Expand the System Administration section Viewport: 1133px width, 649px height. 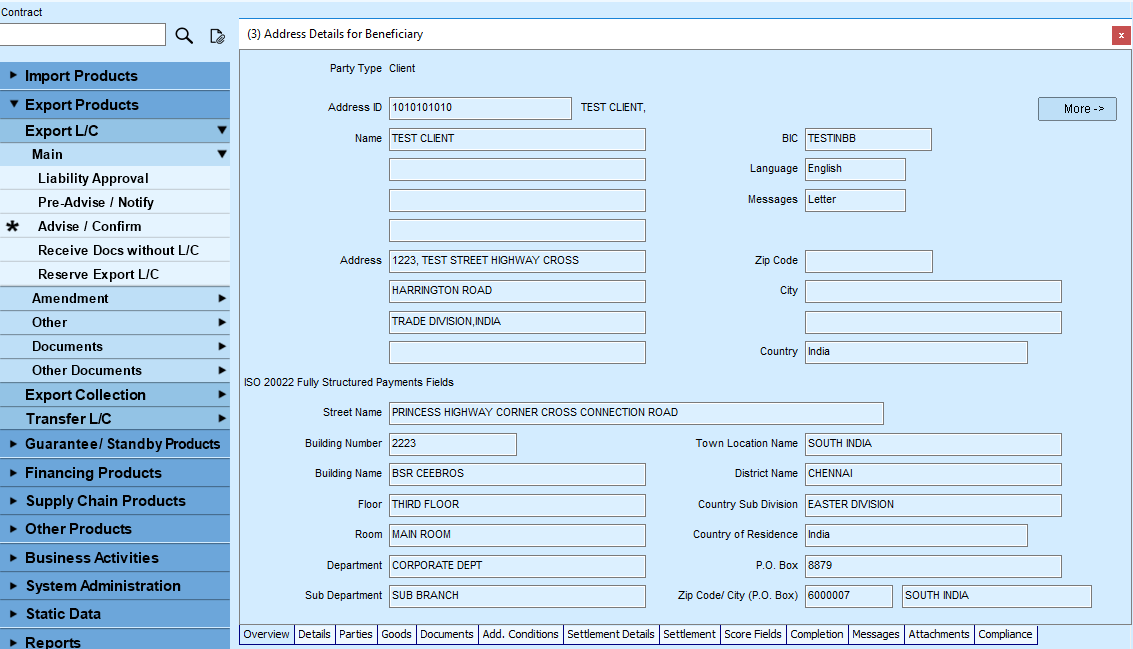(115, 586)
